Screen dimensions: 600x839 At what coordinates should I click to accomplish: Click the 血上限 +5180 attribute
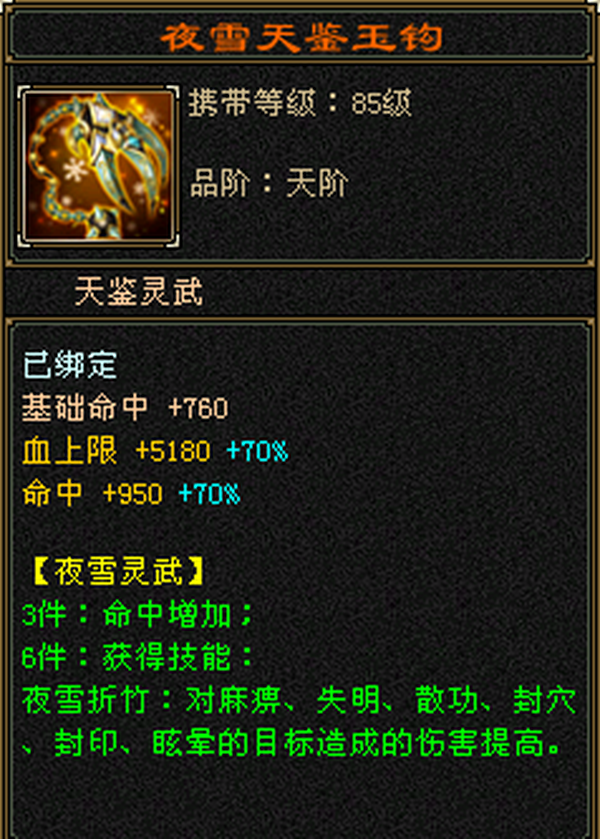tap(116, 451)
